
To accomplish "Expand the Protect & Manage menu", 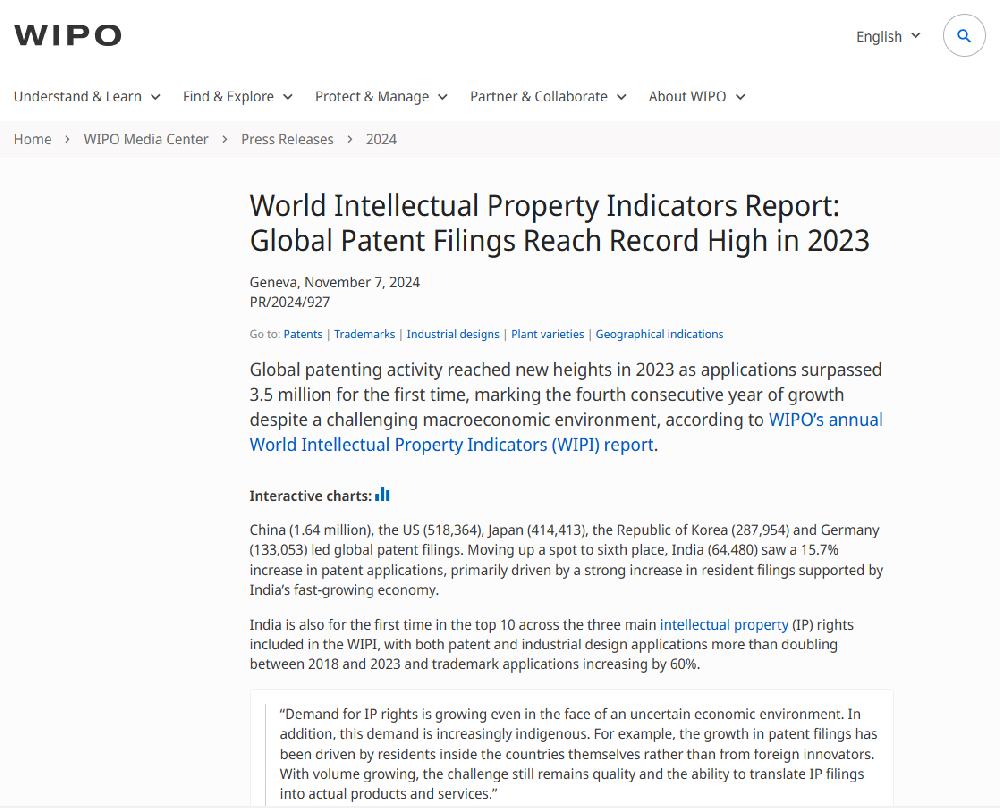I will [381, 96].
